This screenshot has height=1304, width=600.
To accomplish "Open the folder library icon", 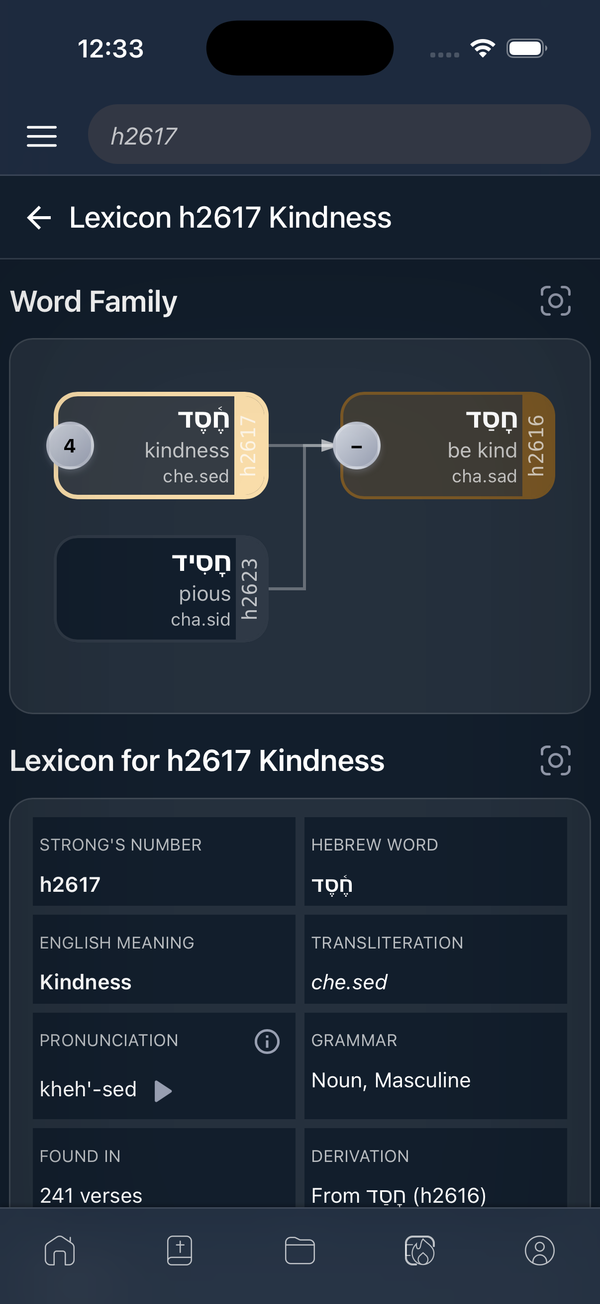I will click(x=299, y=1250).
